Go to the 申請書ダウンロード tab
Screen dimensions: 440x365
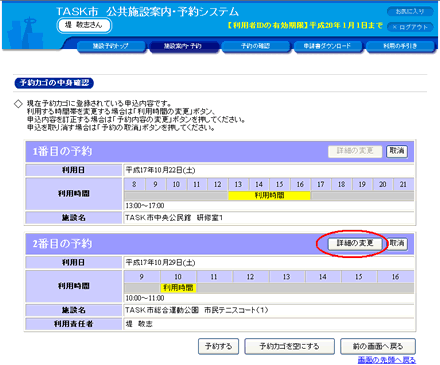click(327, 46)
